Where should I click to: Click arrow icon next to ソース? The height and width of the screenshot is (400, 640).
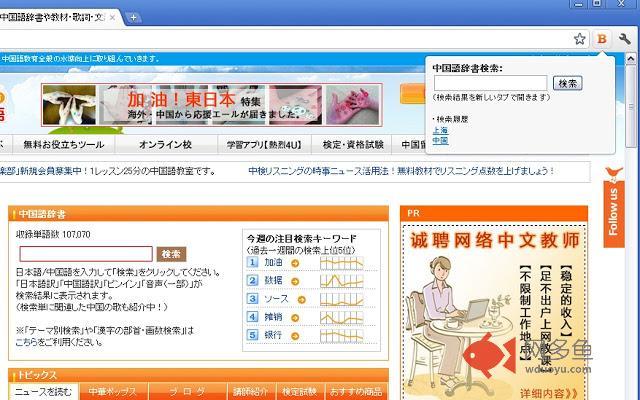(301, 300)
